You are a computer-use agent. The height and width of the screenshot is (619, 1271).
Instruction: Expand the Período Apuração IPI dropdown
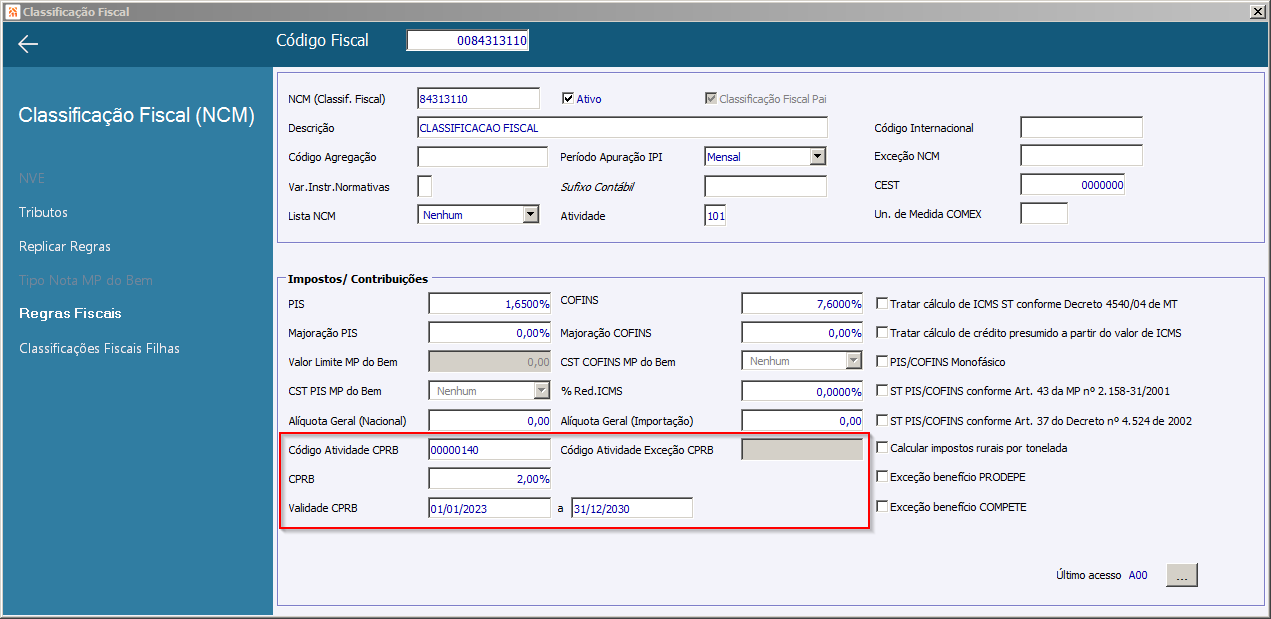817,156
